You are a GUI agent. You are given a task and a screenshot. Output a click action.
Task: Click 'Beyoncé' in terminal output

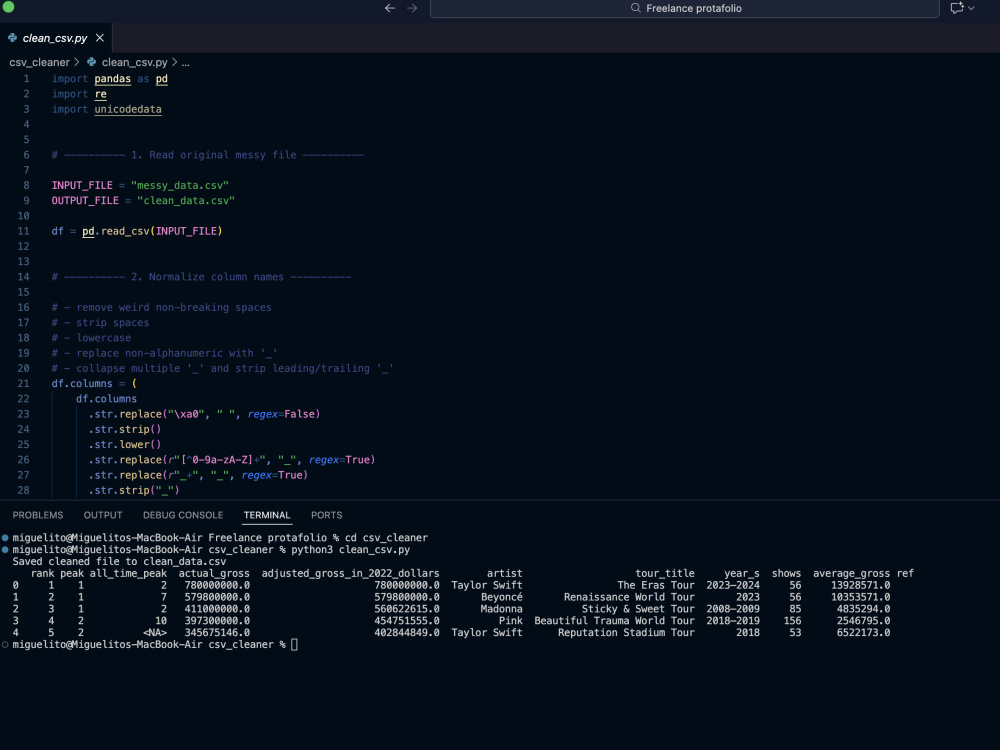pos(501,598)
